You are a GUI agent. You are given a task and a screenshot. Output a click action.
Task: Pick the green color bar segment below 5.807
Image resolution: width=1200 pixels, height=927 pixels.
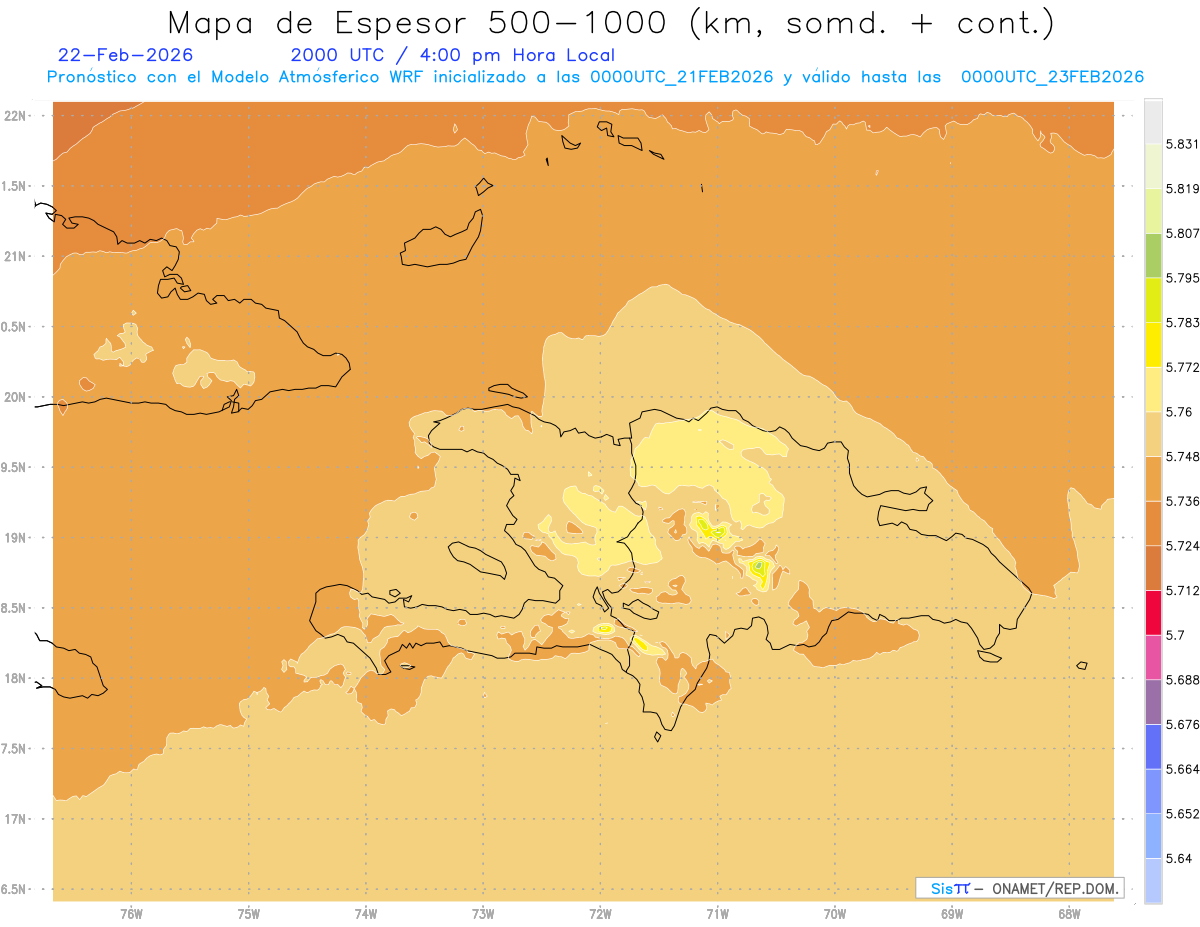(1153, 255)
